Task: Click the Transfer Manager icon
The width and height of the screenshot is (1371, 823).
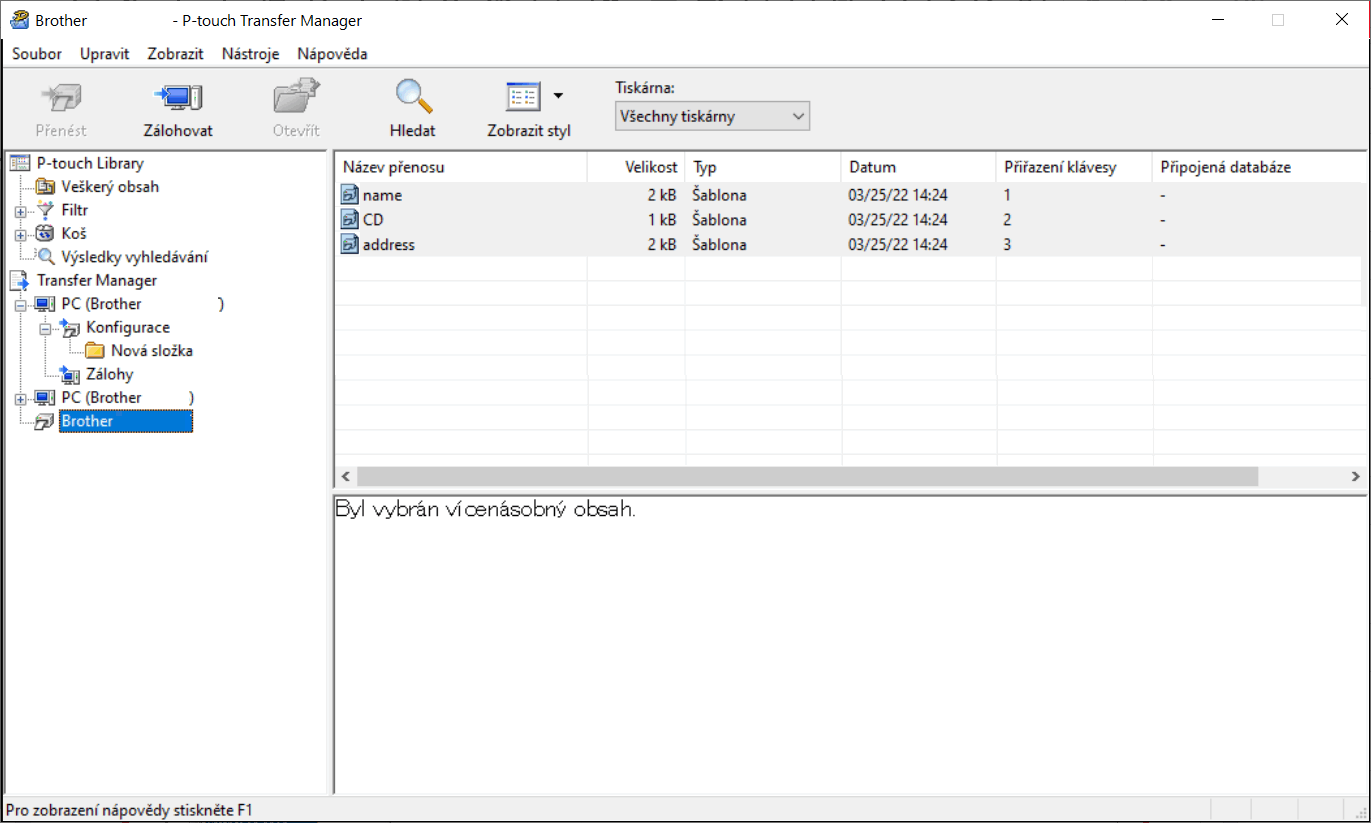Action: click(x=20, y=281)
